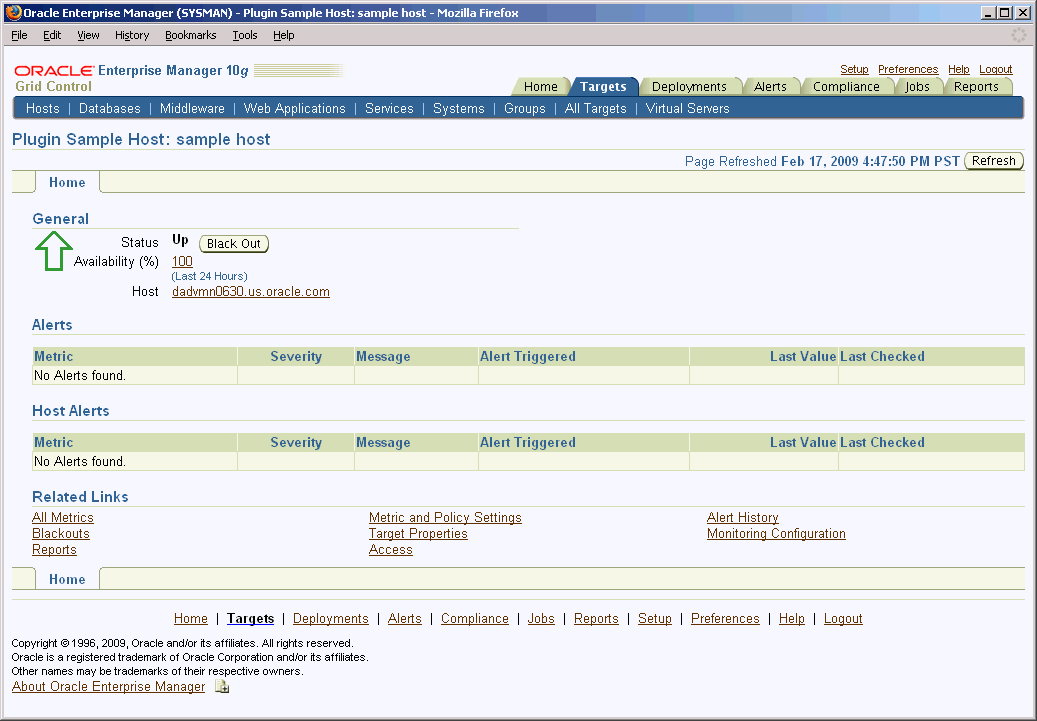Click the green Up status arrow icon
This screenshot has height=721, width=1037.
click(54, 251)
